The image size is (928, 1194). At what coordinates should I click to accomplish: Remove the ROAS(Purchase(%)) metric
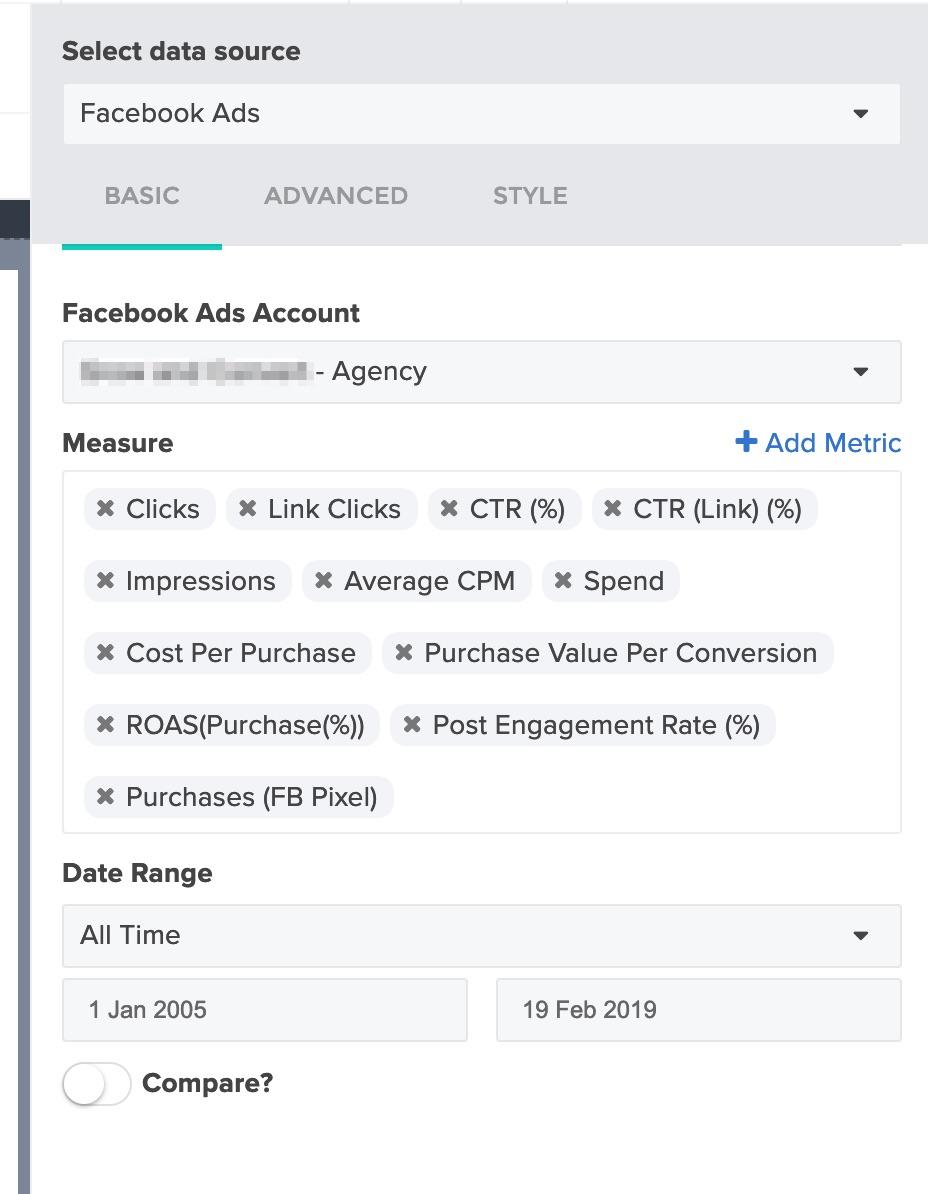tap(106, 725)
